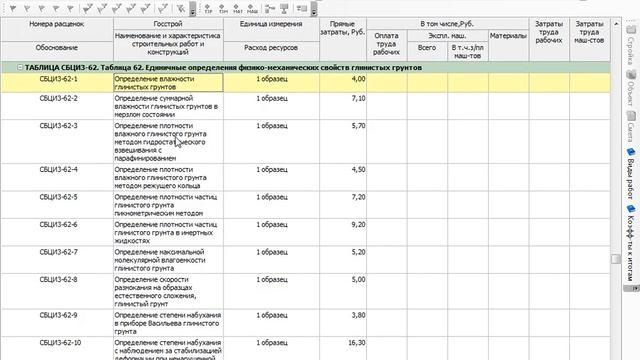Click the crossed-out filter clear icon
The width and height of the screenshot is (640, 360).
[180, 9]
